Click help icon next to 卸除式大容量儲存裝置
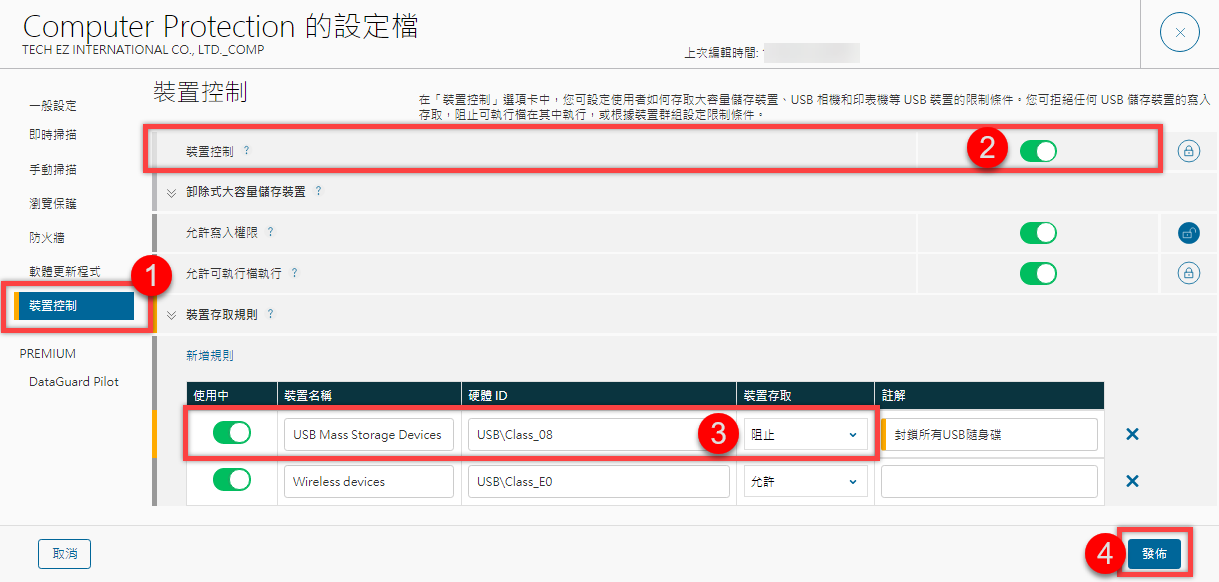 pos(318,191)
